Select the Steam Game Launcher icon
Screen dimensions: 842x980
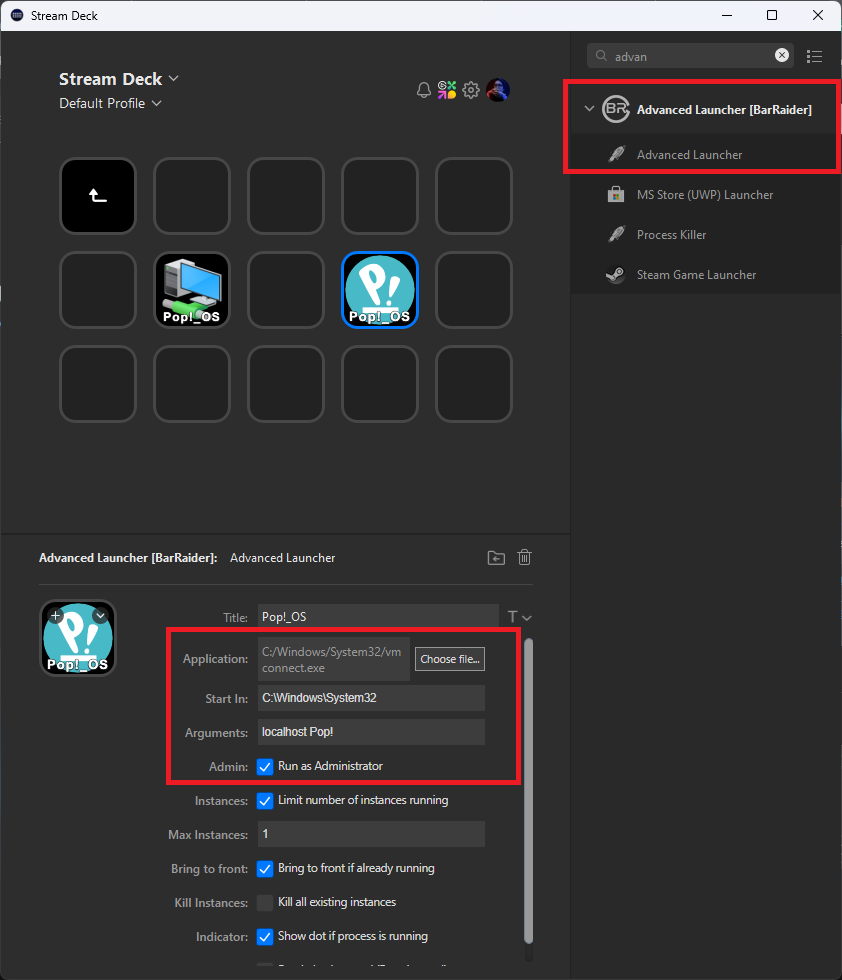[616, 274]
